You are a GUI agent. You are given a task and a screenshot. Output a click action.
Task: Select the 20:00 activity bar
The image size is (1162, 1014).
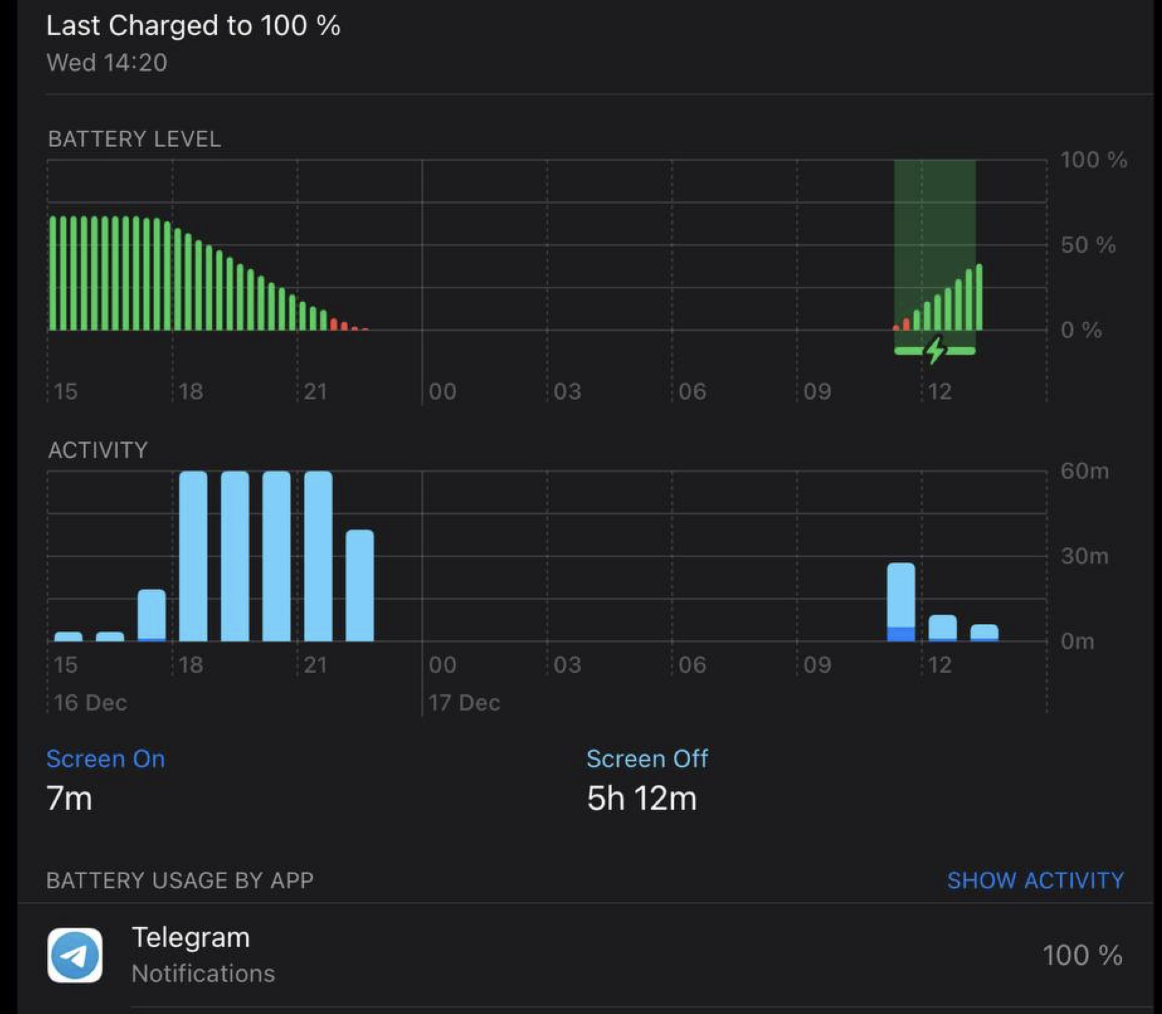coord(277,556)
